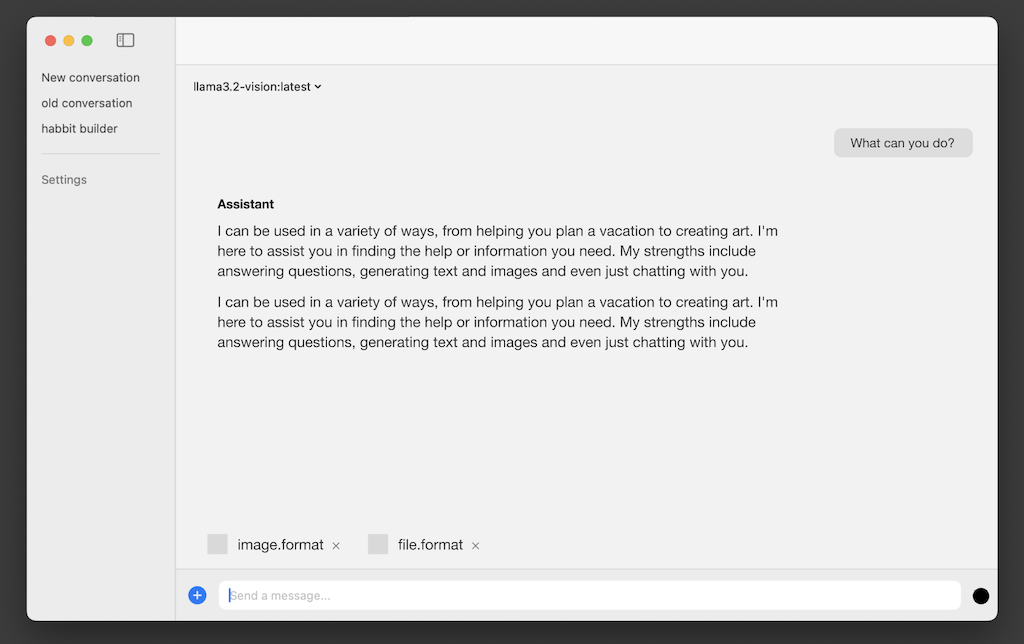Open Settings in the sidebar
1024x644 pixels.
[x=64, y=180]
